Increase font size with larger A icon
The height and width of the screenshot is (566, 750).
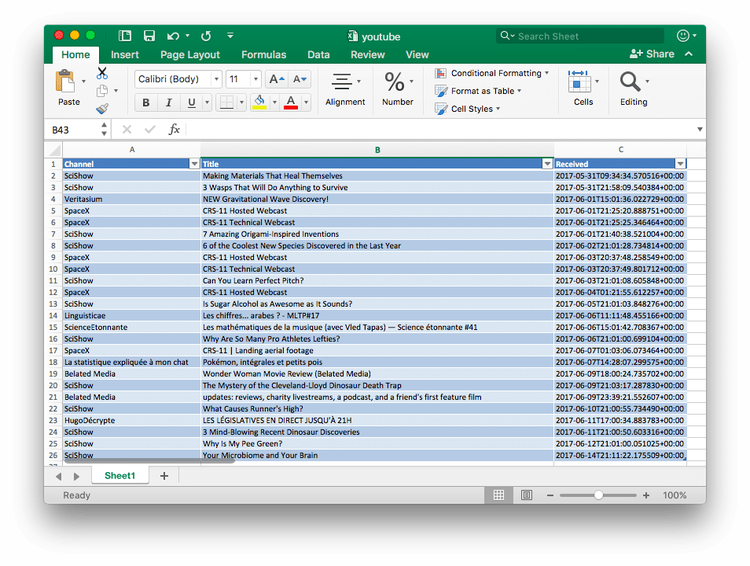point(277,79)
